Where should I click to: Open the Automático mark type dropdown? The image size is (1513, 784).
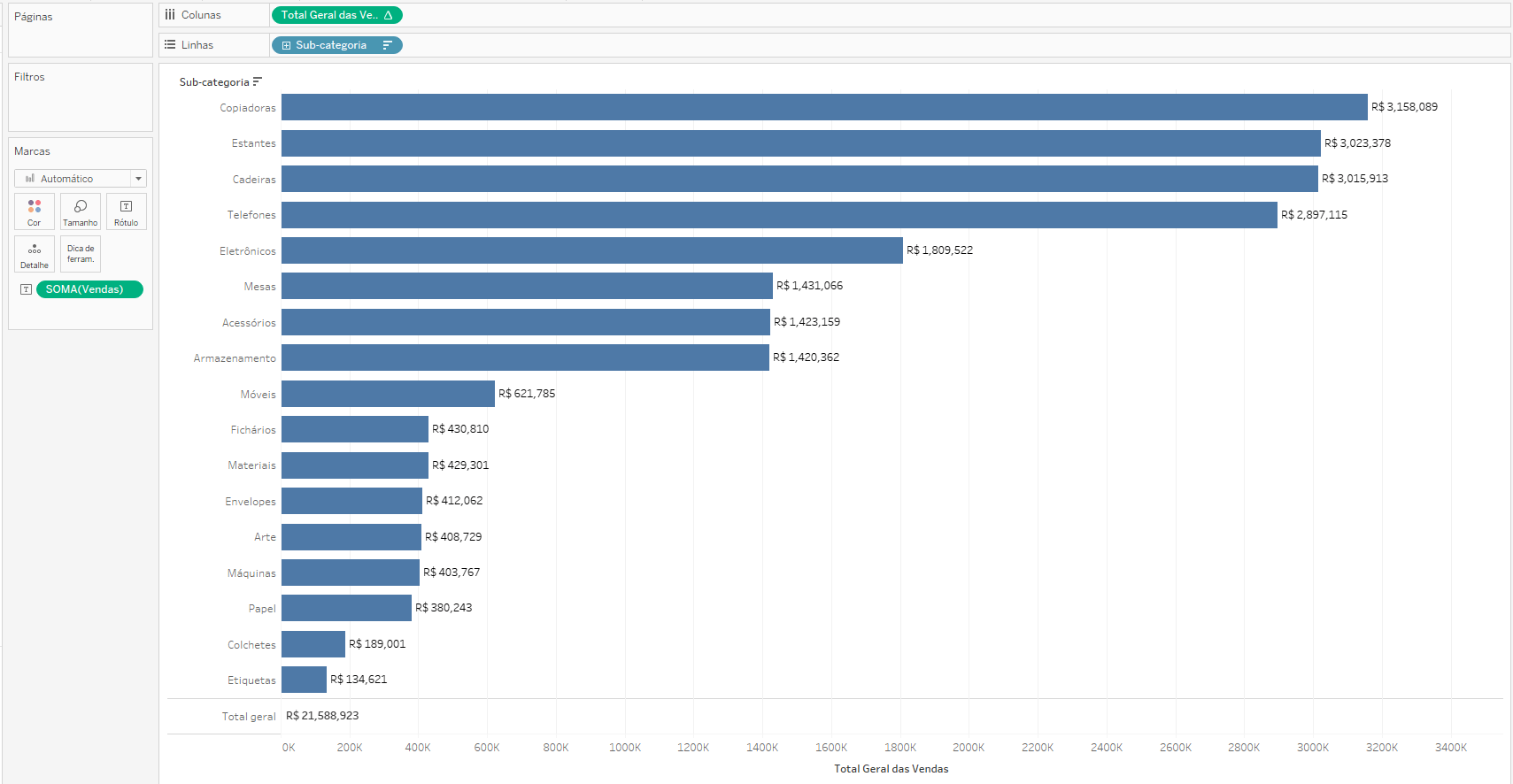point(81,179)
